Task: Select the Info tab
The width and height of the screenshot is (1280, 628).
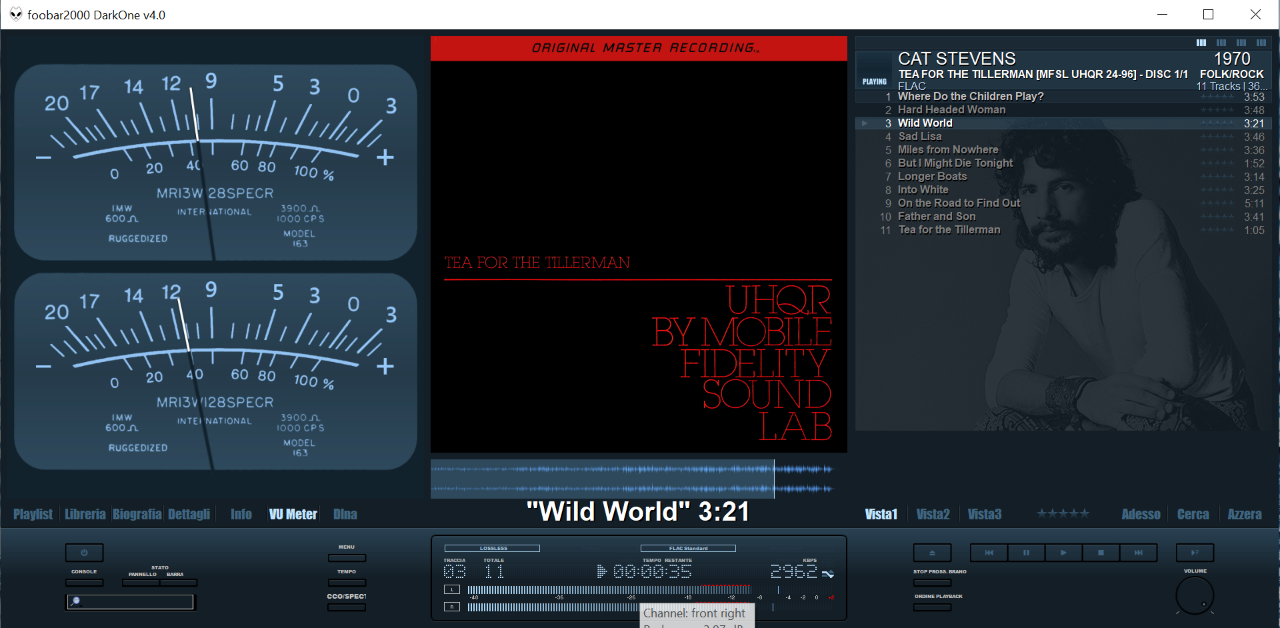Action: pos(241,514)
